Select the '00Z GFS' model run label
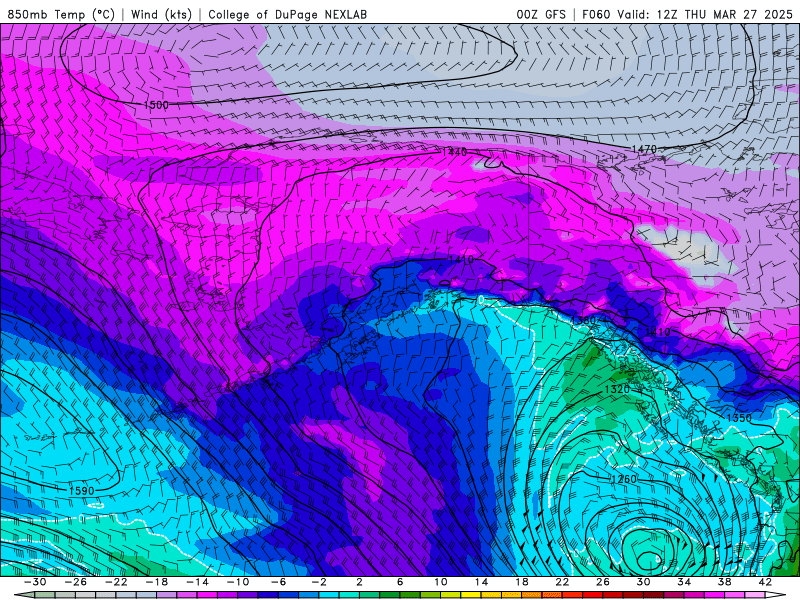 tap(541, 14)
